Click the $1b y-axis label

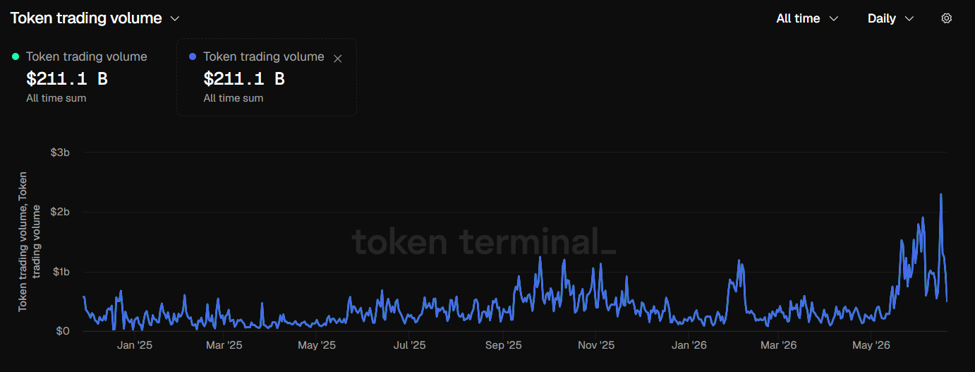60,272
